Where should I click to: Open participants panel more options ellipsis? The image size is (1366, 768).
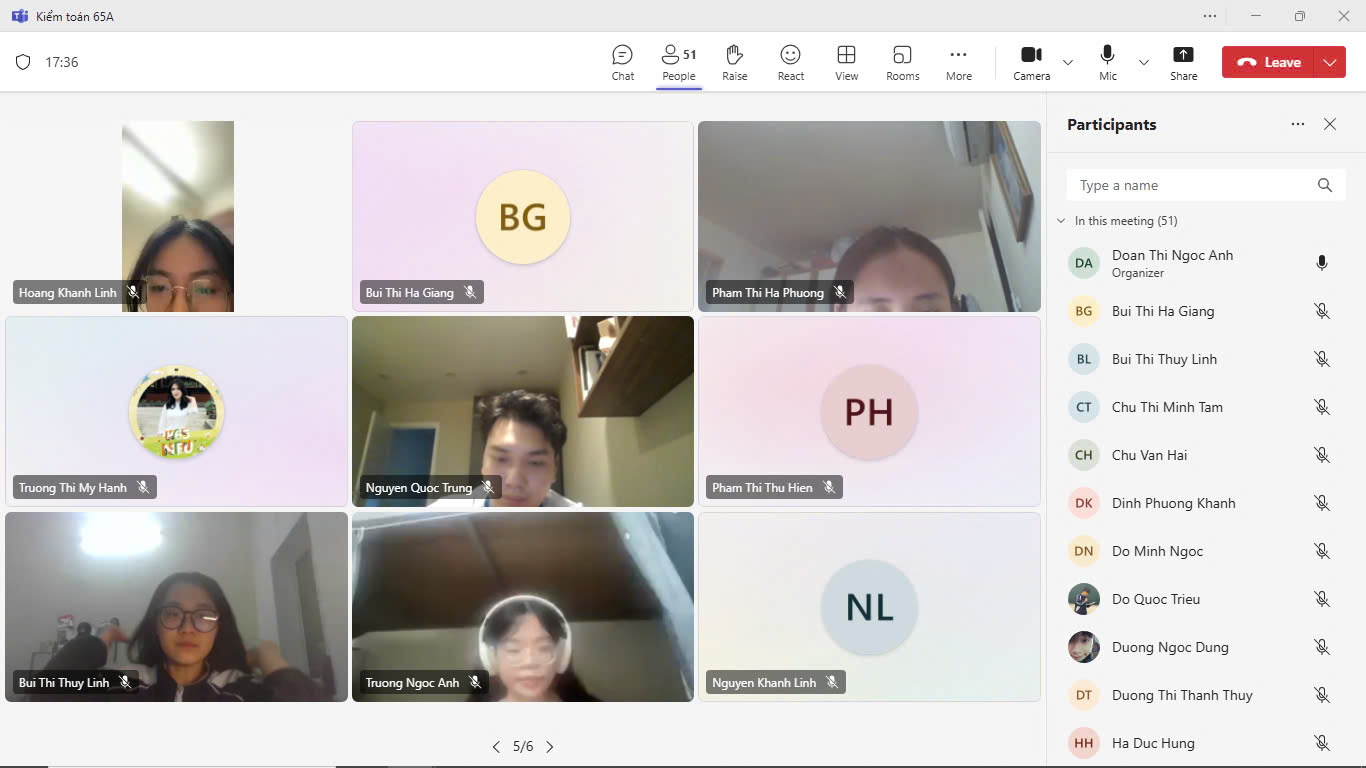tap(1297, 124)
